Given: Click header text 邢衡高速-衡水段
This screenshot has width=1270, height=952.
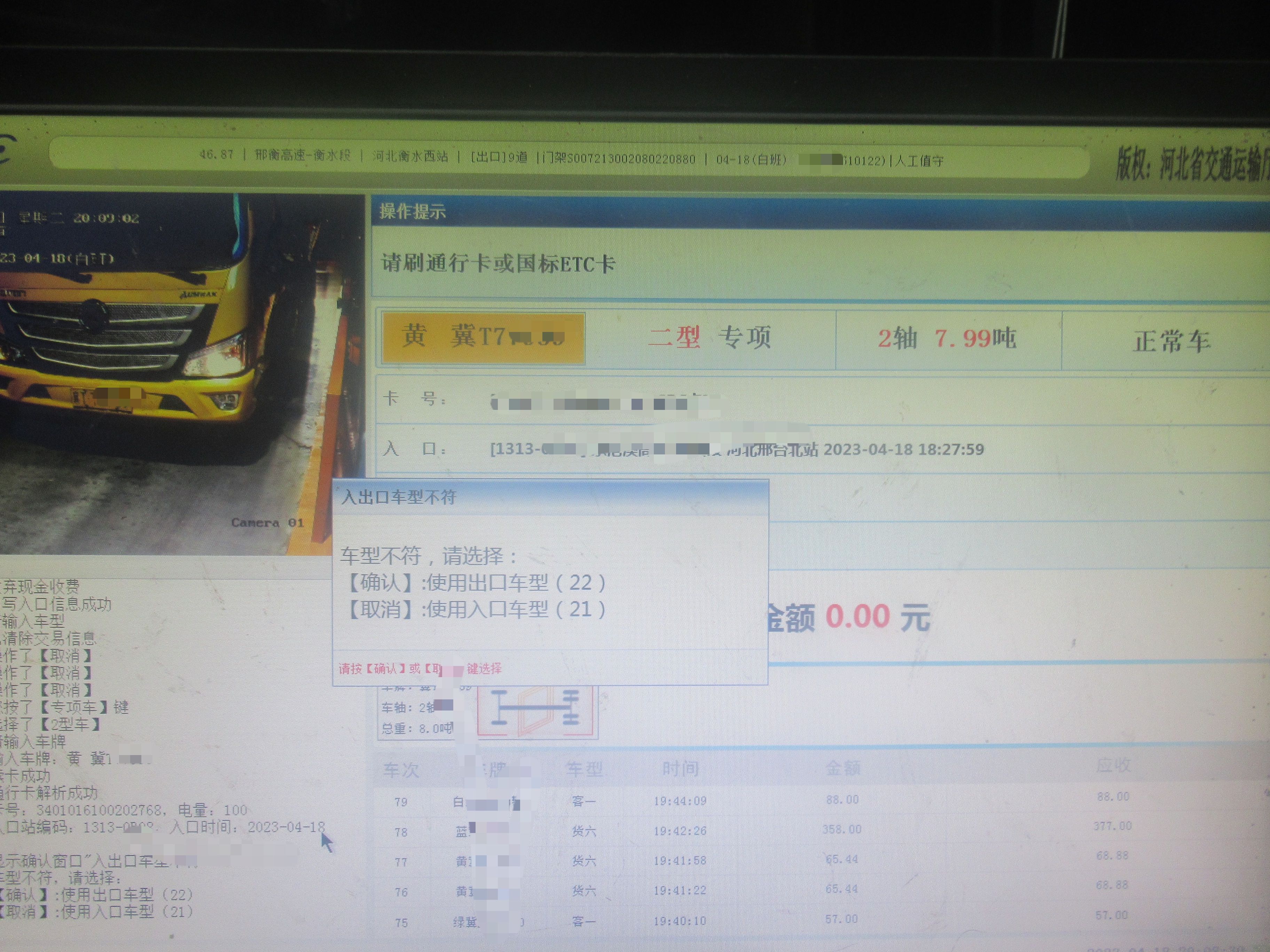Looking at the screenshot, I should point(303,155).
